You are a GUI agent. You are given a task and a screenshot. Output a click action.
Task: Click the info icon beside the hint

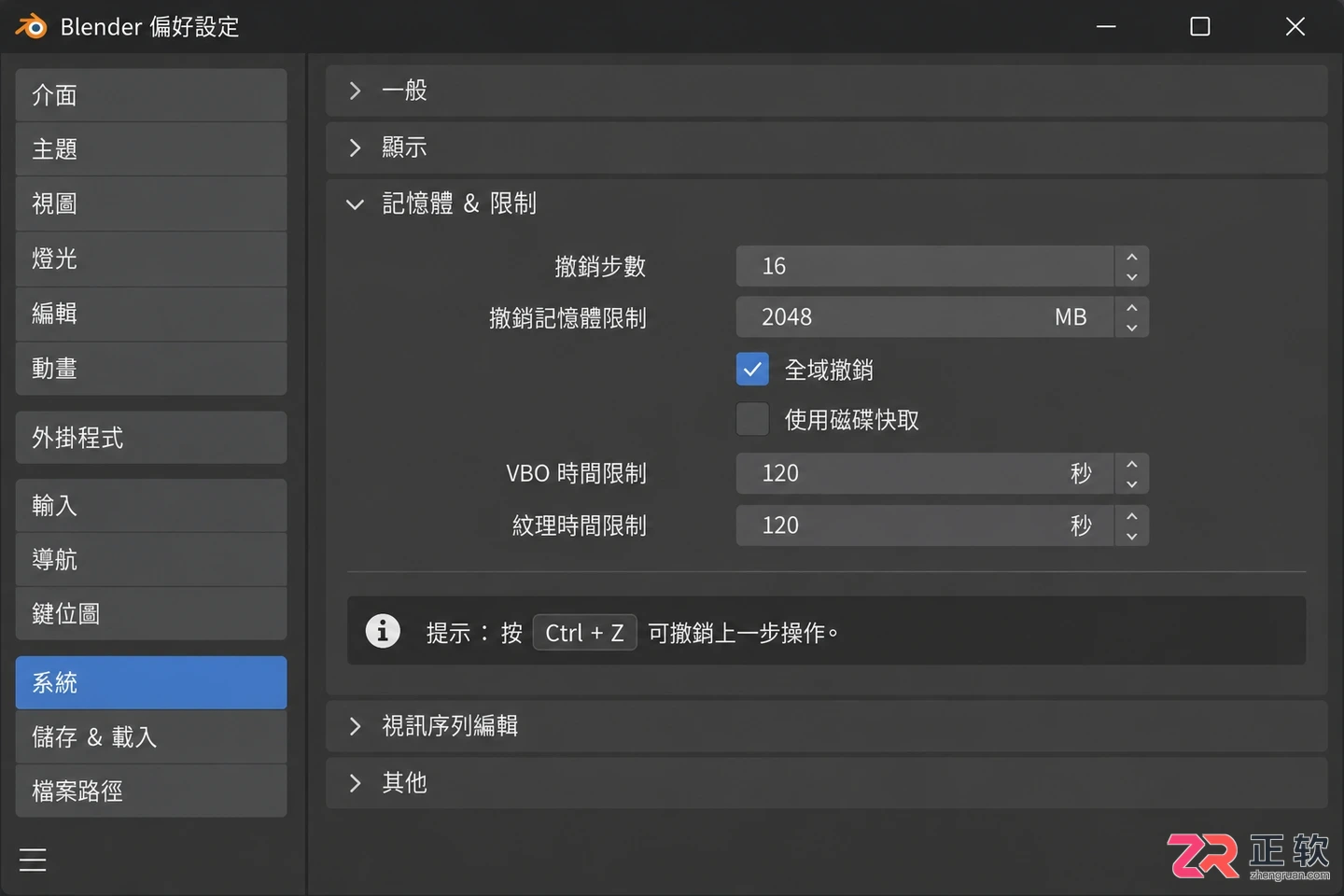coord(383,631)
